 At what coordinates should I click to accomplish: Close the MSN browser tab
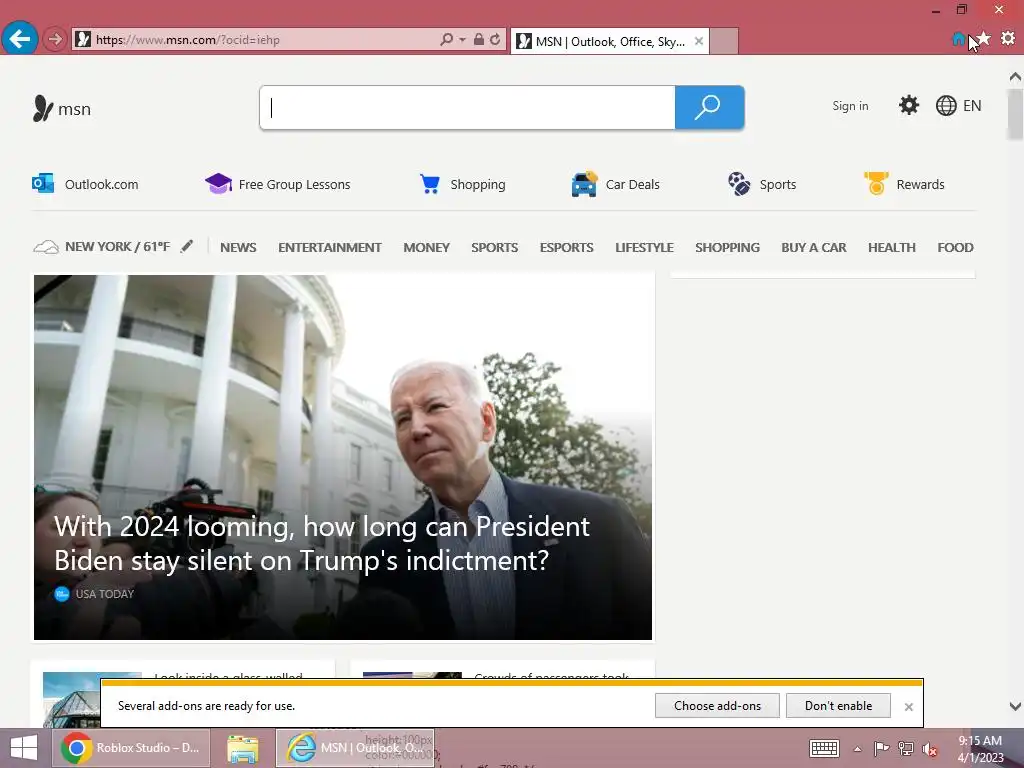click(x=699, y=41)
